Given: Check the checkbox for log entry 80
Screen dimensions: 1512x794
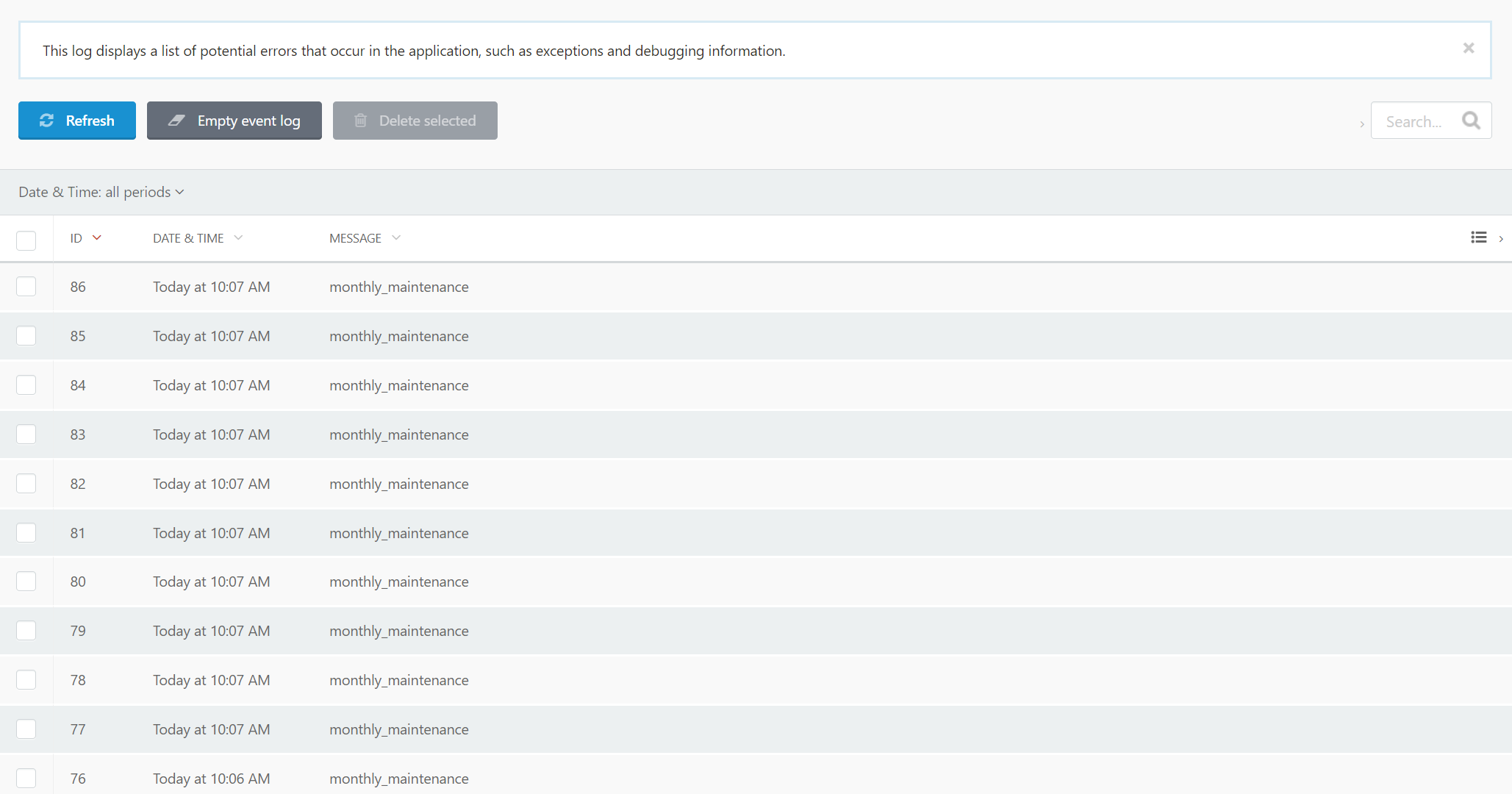Looking at the screenshot, I should 26,581.
